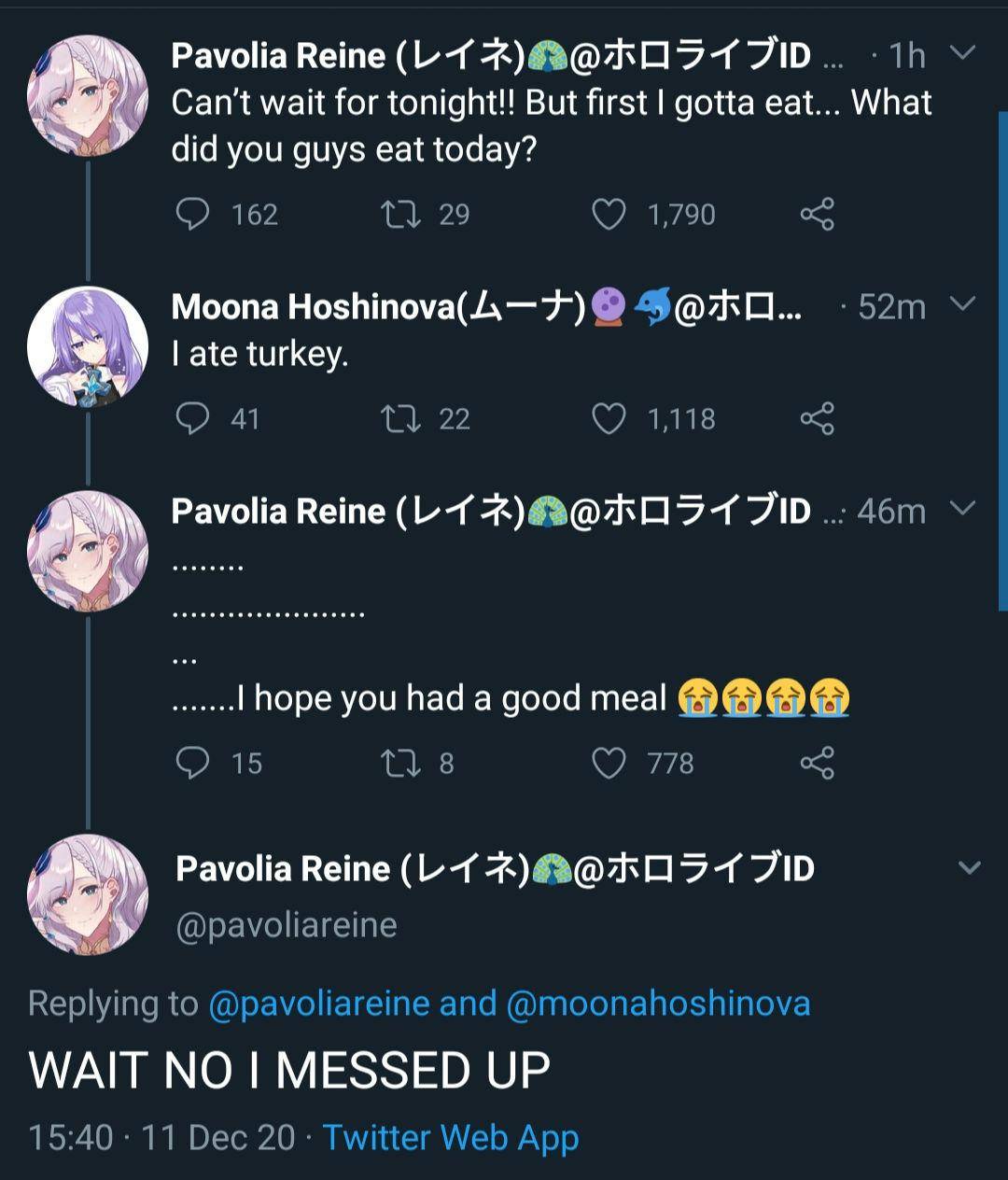View Moona Hoshinova's profile picture
Viewport: 1008px width, 1180px height.
(89, 344)
